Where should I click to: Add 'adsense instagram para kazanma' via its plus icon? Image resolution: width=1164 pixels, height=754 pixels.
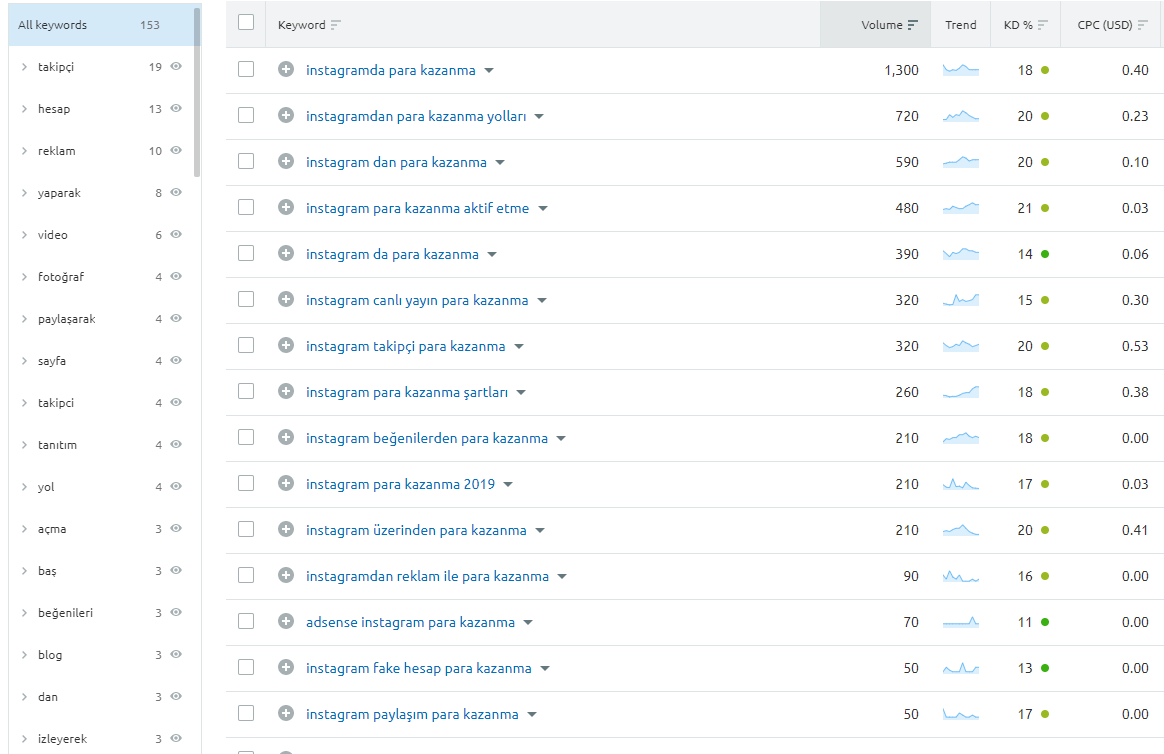pos(286,621)
